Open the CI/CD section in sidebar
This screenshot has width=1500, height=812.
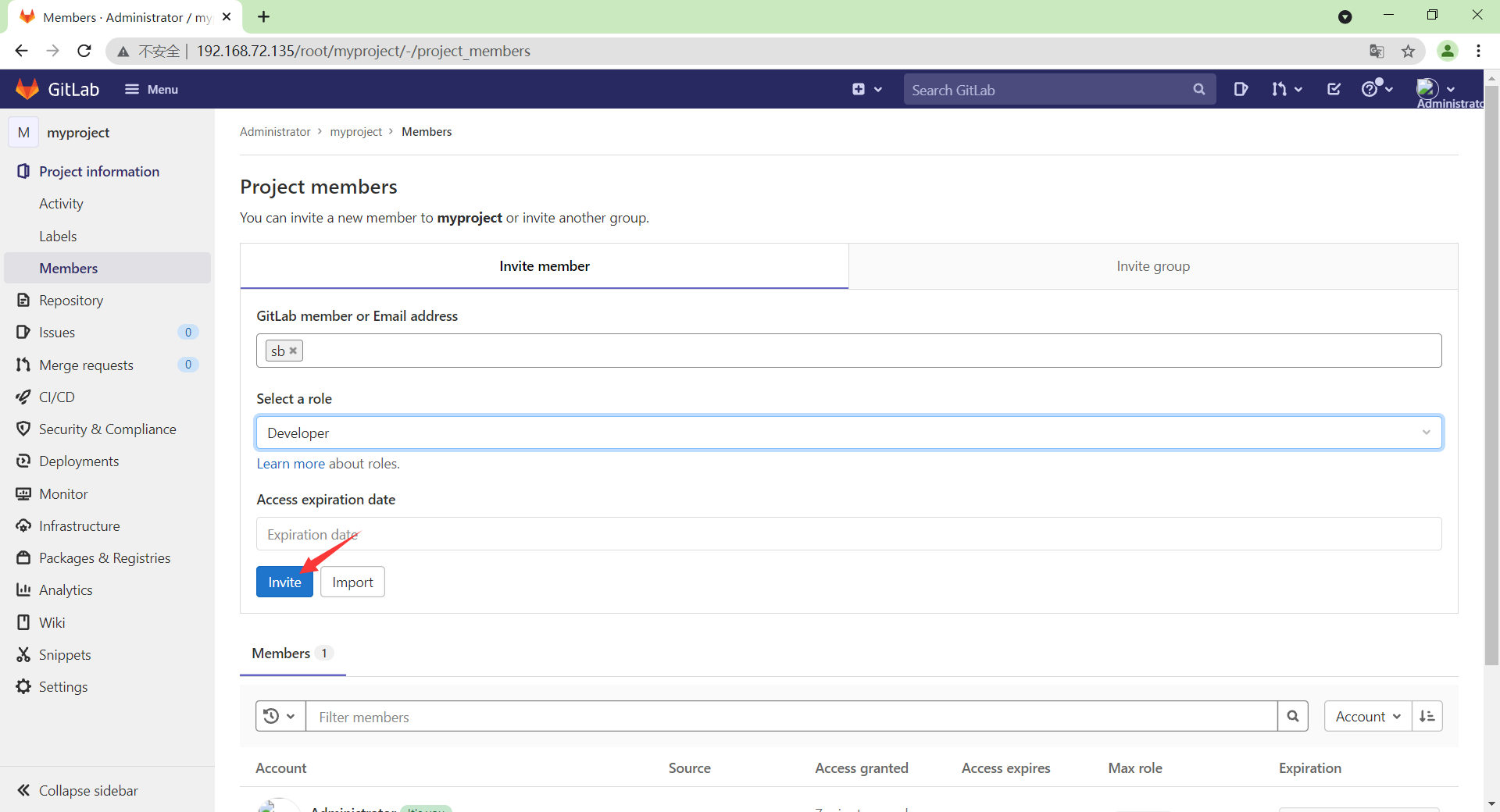[55, 397]
